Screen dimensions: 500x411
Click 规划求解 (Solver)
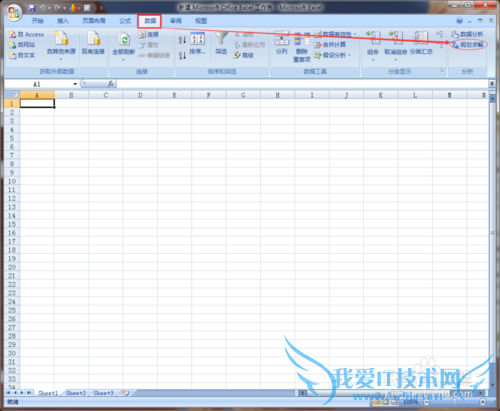(x=468, y=45)
